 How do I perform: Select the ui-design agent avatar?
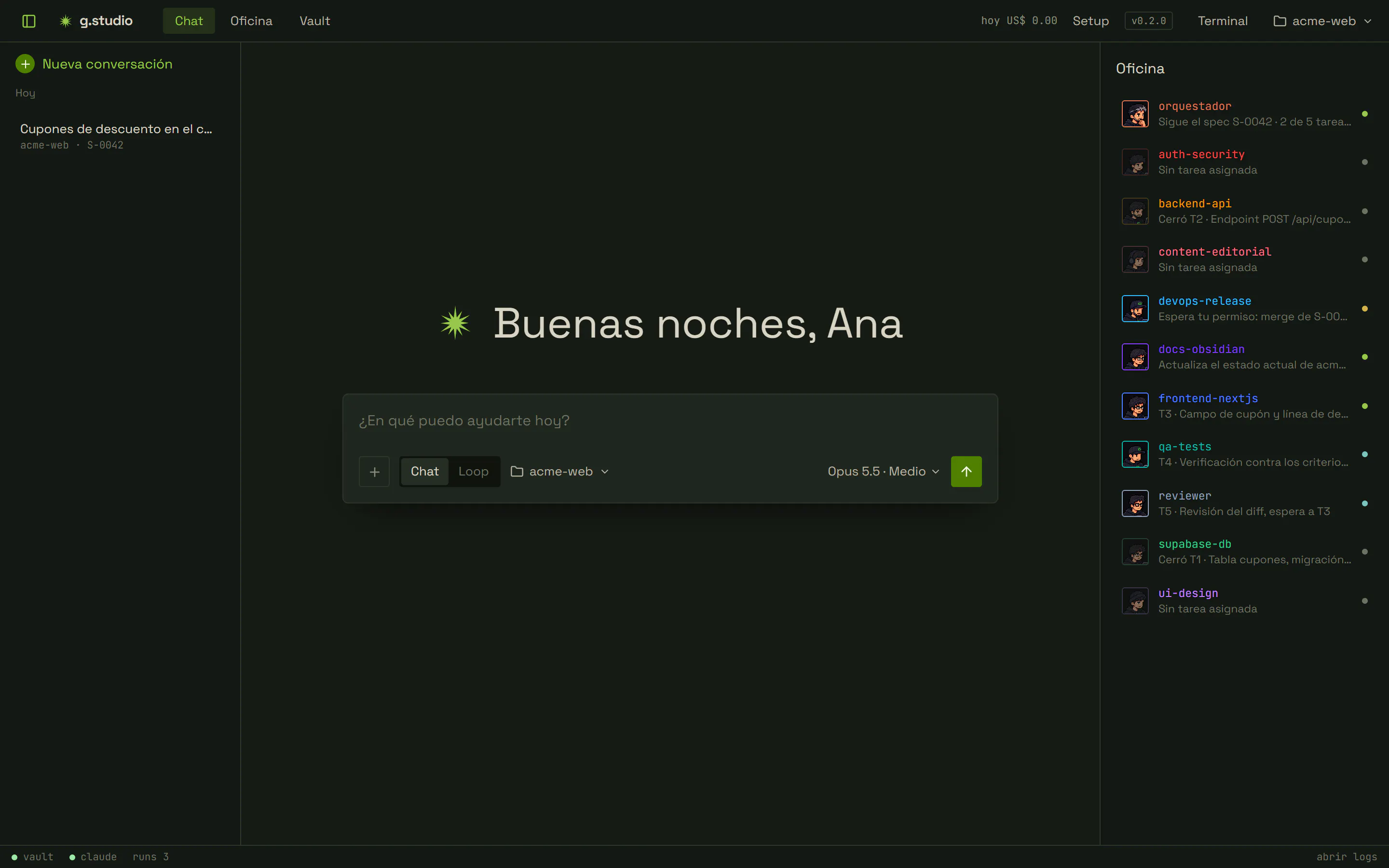(1135, 601)
